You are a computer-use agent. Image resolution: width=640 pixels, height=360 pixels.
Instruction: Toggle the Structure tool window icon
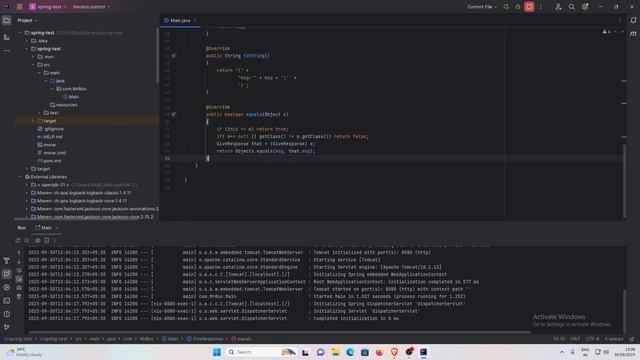[x=7, y=37]
